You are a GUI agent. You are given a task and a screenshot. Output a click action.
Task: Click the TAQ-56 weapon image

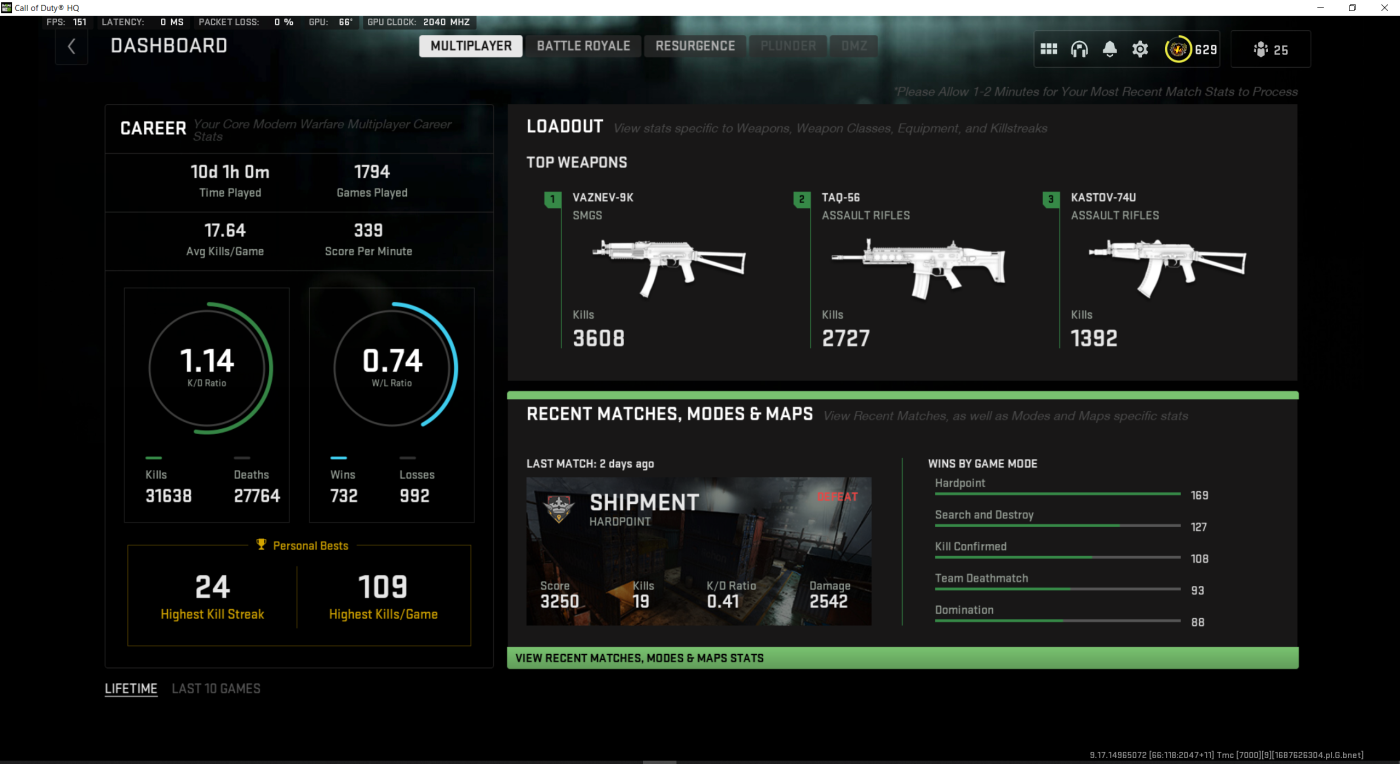point(918,268)
